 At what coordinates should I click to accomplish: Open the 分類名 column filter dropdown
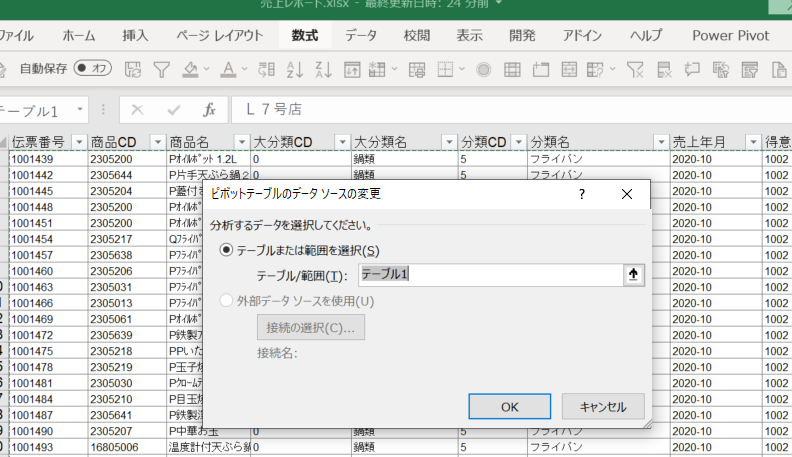(661, 142)
